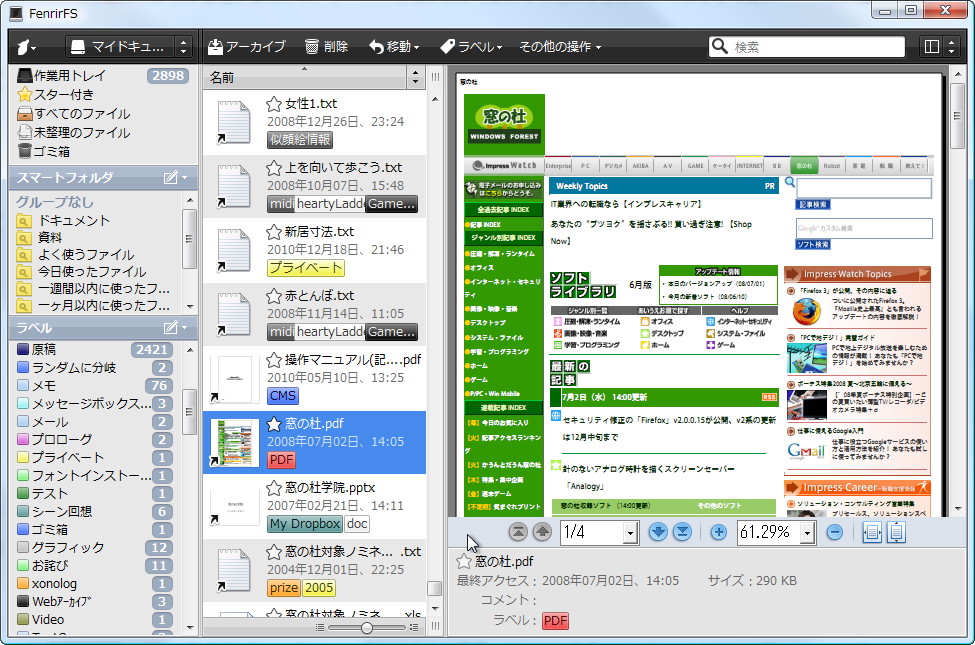Open the page number dropdown showing 1/4
The image size is (975, 645).
[599, 533]
